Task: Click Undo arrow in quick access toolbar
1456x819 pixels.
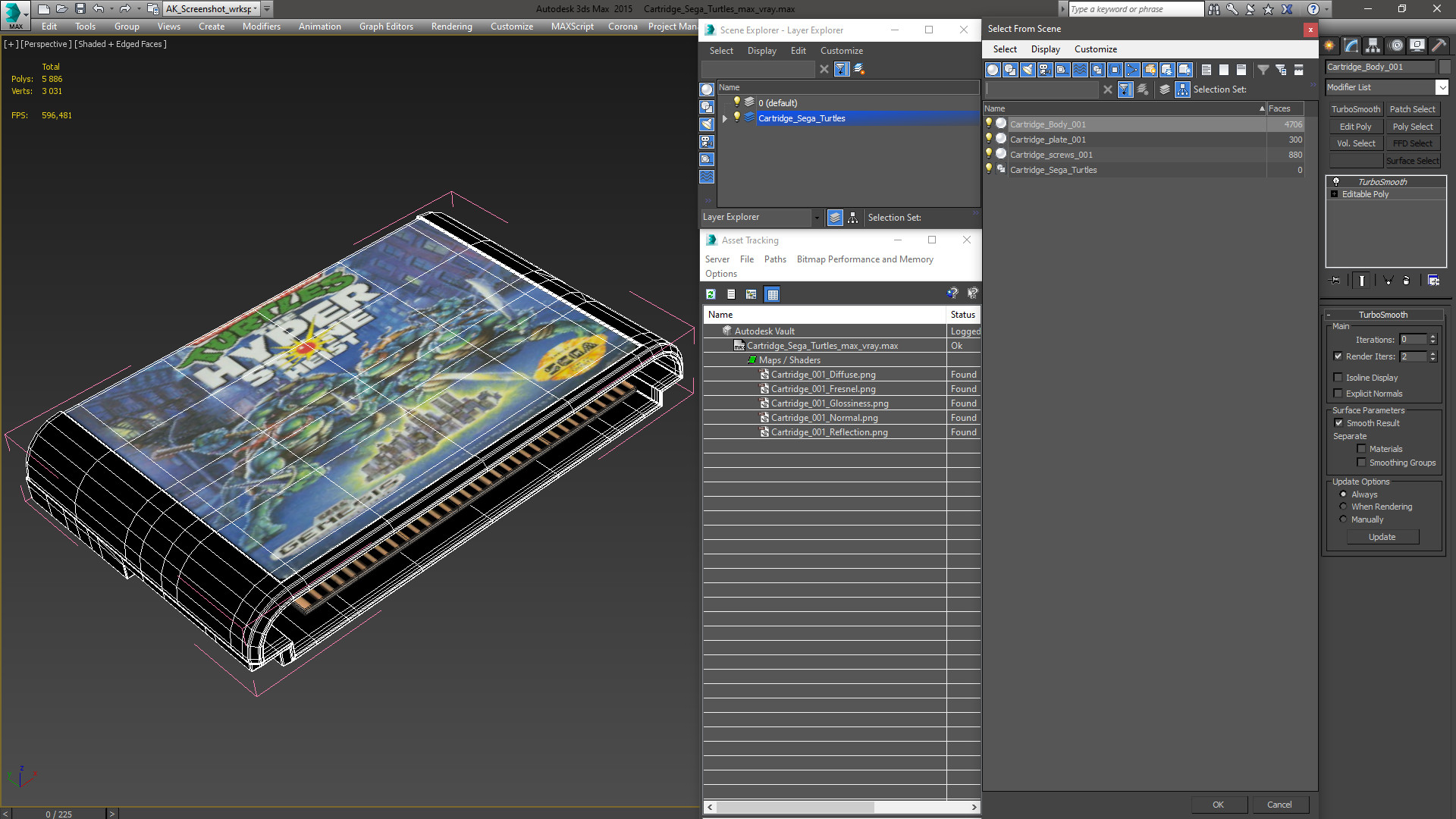Action: (98, 9)
